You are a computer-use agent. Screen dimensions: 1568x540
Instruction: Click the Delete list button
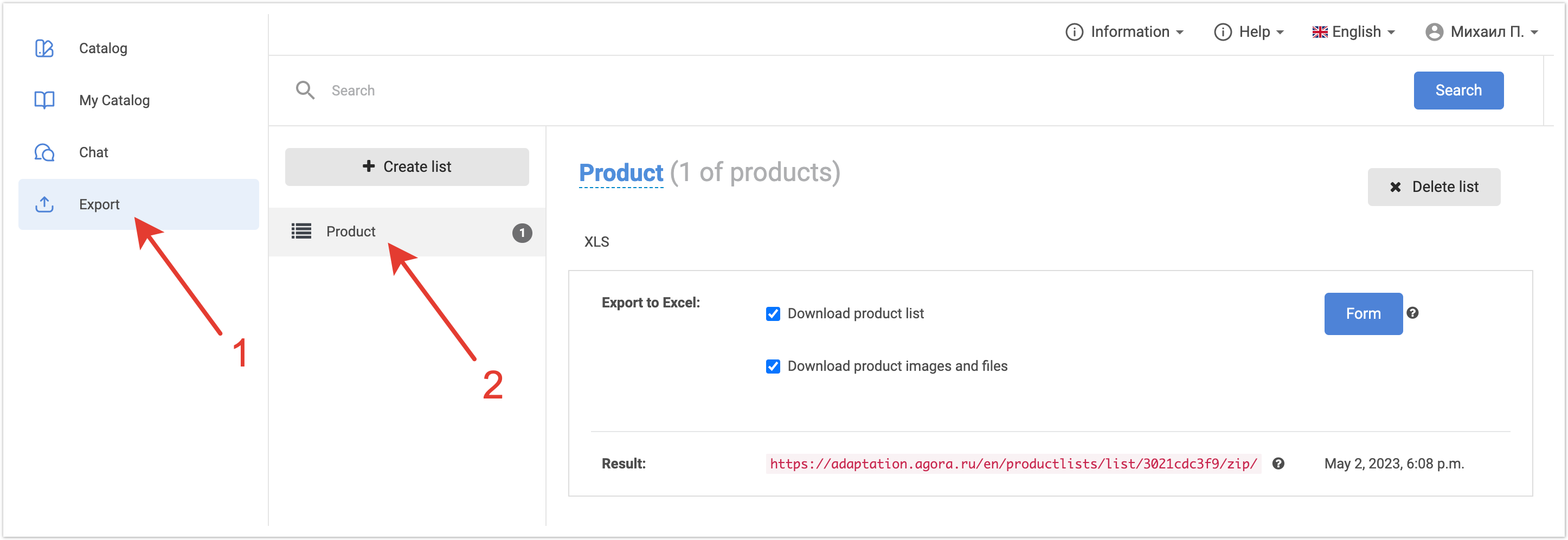[x=1434, y=187]
